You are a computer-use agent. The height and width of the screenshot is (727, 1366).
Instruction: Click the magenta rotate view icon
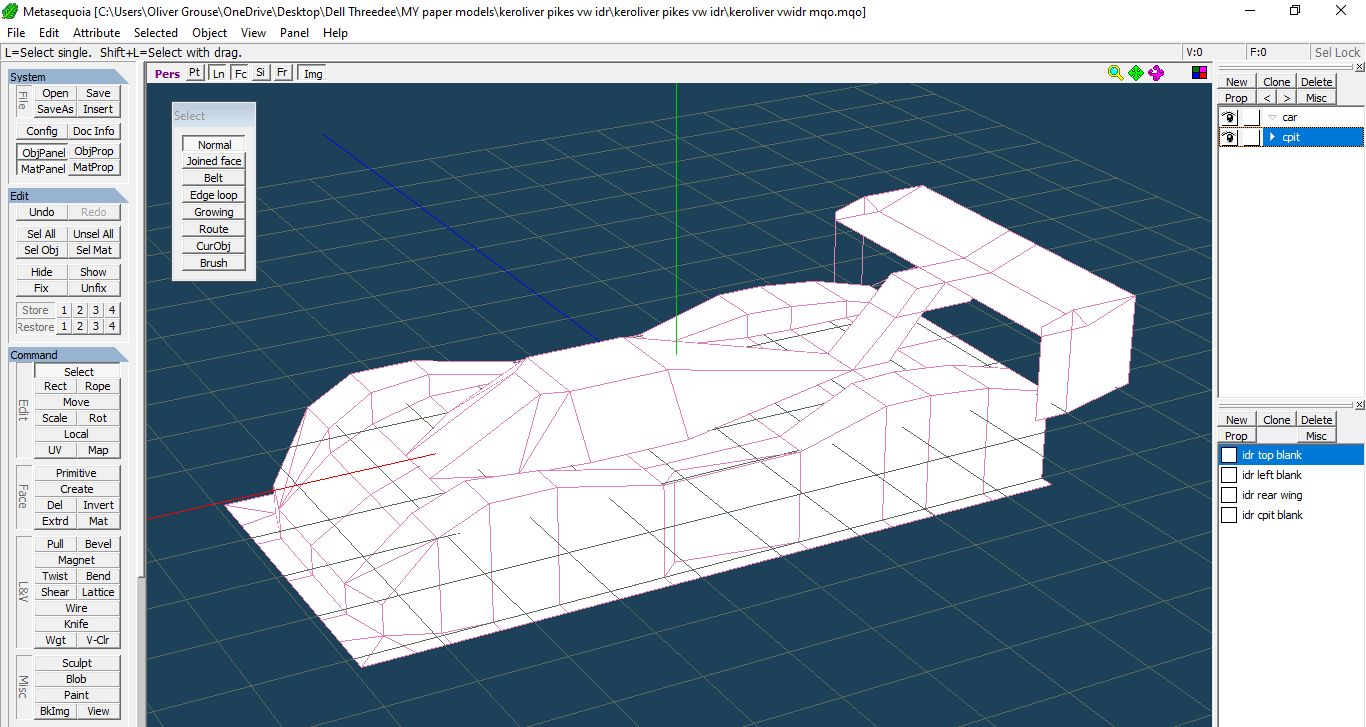point(1157,73)
